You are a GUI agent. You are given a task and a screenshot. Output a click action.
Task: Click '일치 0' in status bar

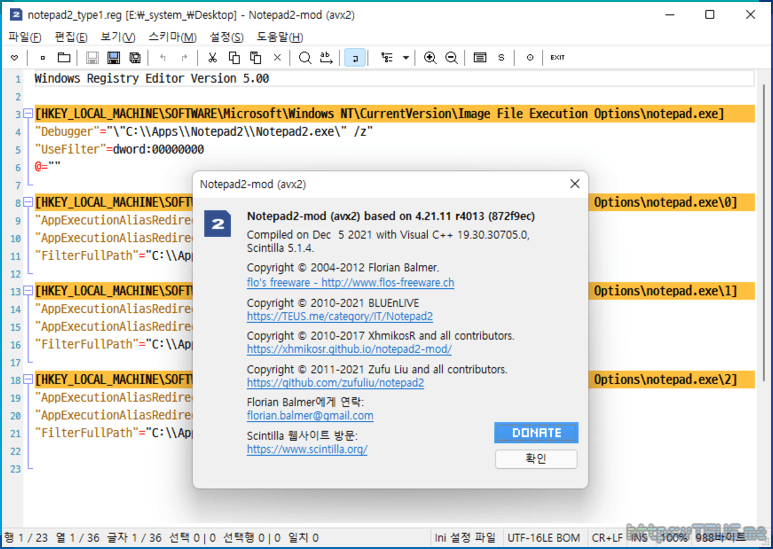coord(303,538)
